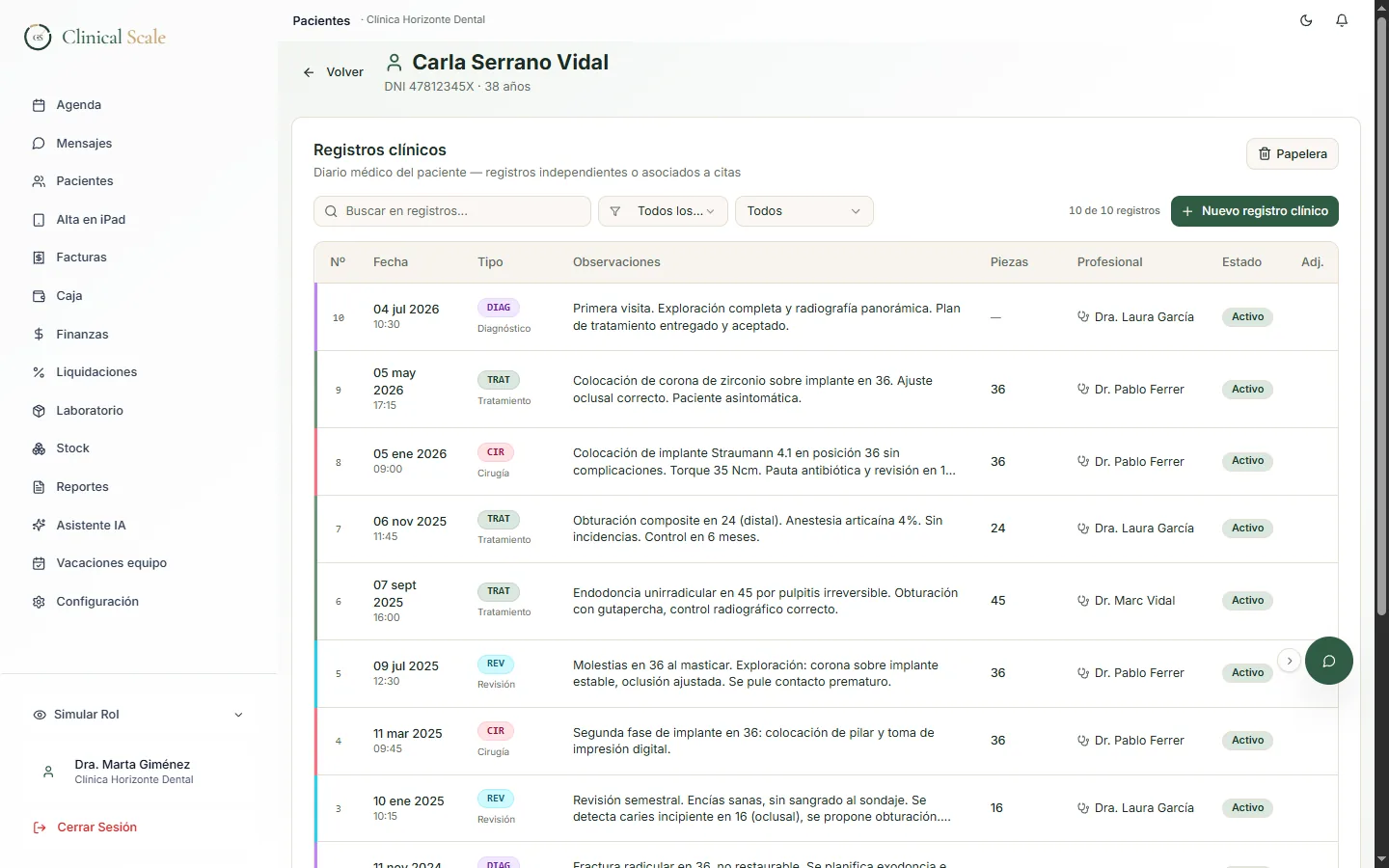Viewport: 1389px width, 868px height.
Task: Open the 'Todos los...' filter dropdown
Action: click(664, 211)
